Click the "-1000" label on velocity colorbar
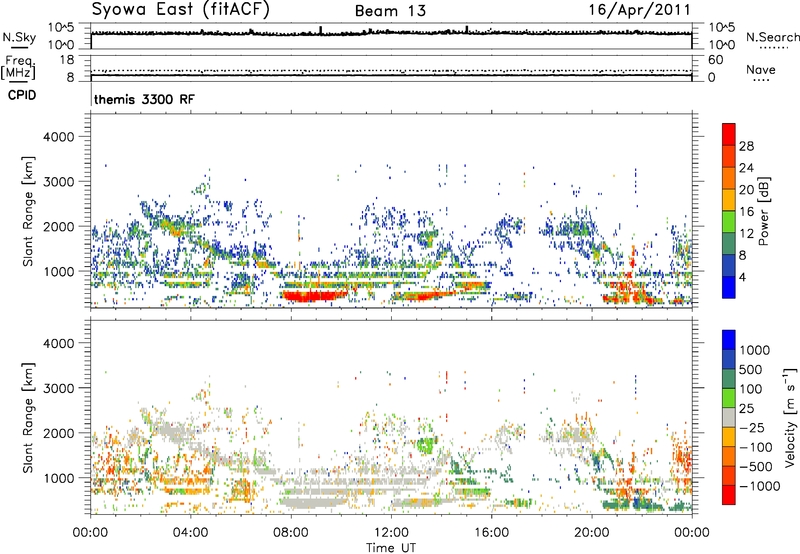This screenshot has width=800, height=554. (759, 486)
